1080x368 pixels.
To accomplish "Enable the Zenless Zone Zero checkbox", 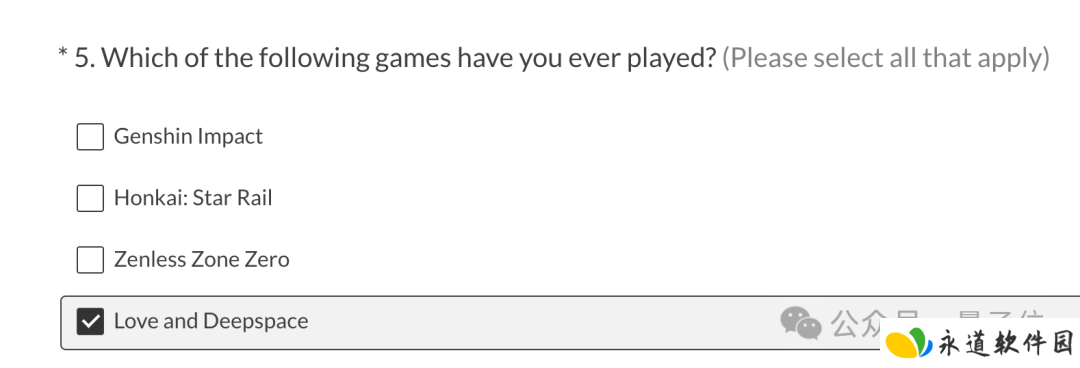I will point(90,260).
